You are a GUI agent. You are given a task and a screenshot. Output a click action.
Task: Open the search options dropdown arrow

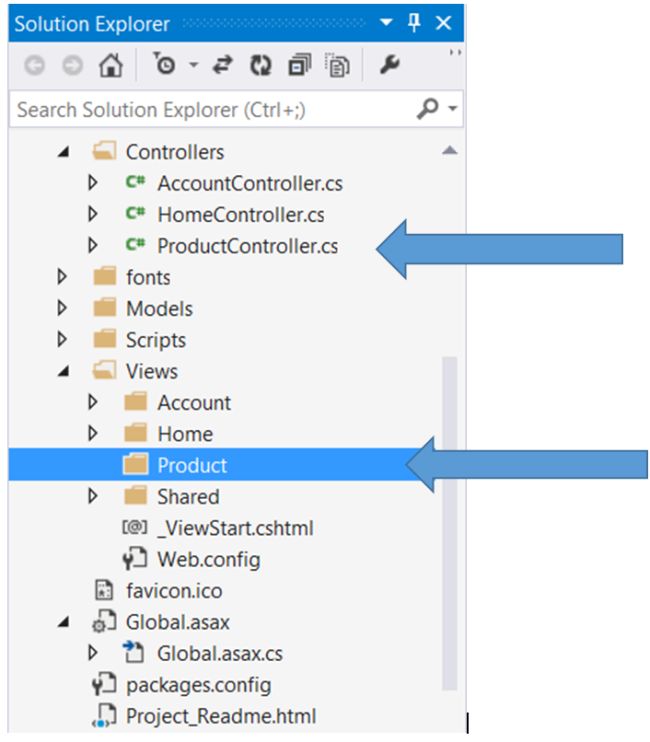[x=452, y=108]
